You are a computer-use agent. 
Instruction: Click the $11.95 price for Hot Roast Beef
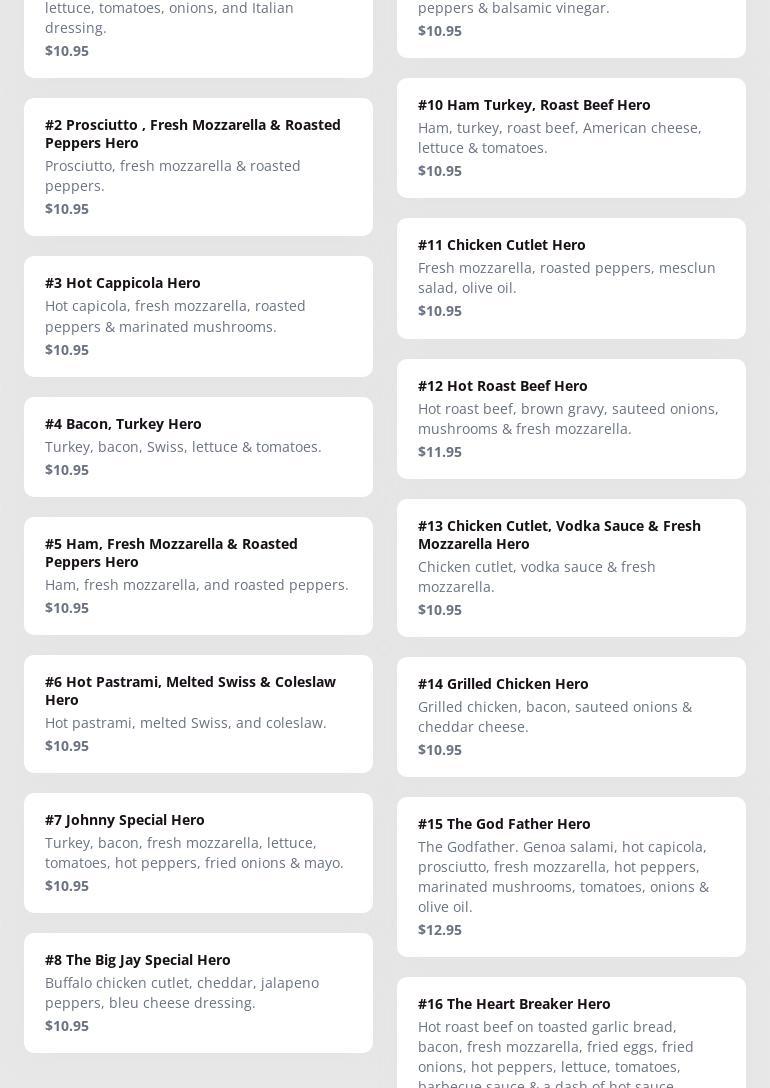coord(440,452)
